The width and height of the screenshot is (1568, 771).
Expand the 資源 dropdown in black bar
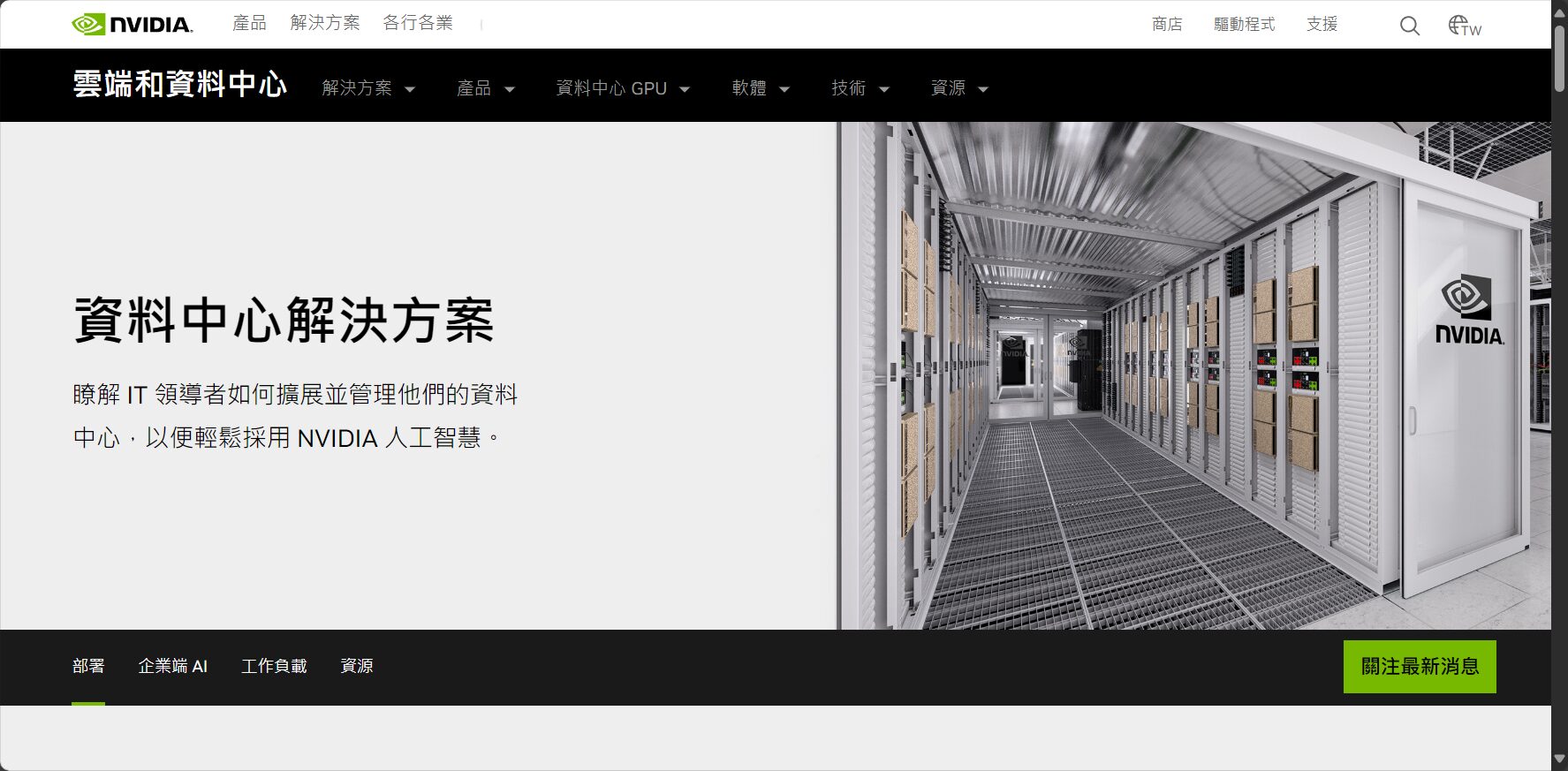959,88
